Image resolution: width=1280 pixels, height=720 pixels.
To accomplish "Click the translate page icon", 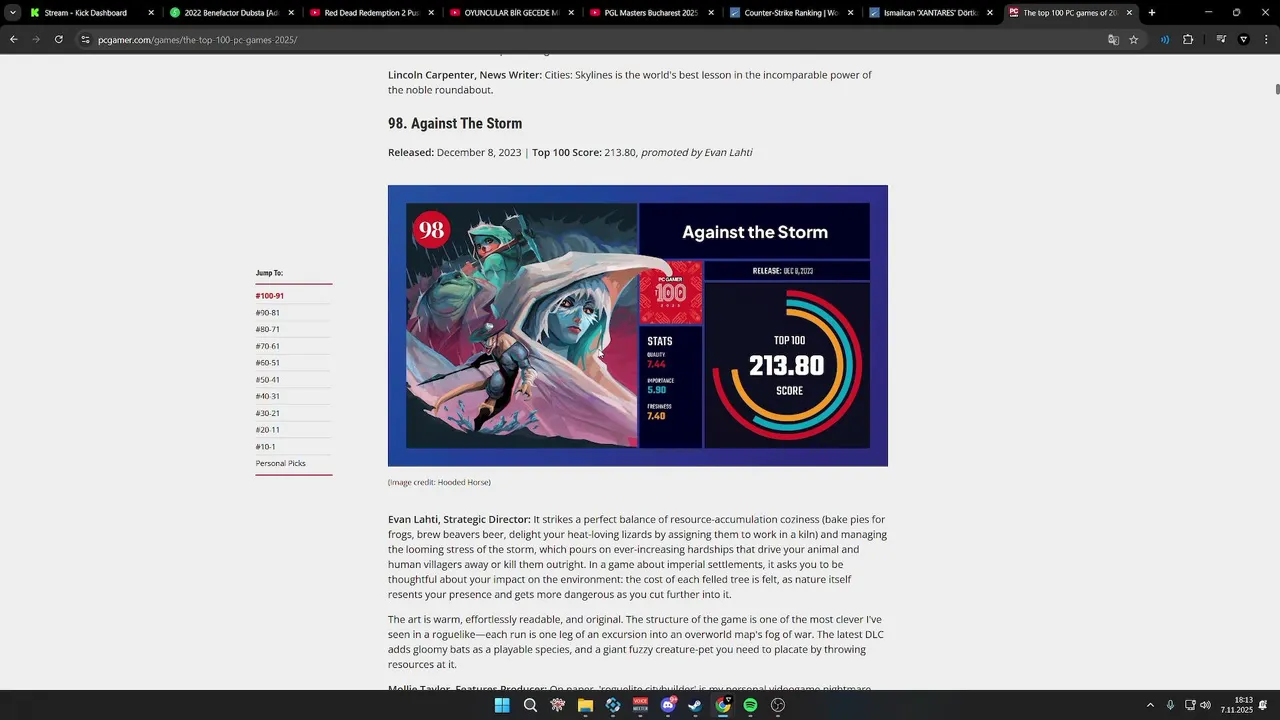I will (1113, 39).
